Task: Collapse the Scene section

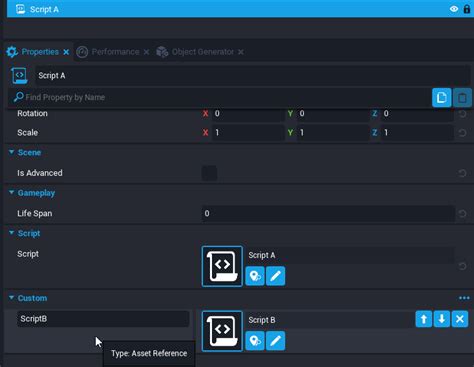Action: (x=11, y=152)
